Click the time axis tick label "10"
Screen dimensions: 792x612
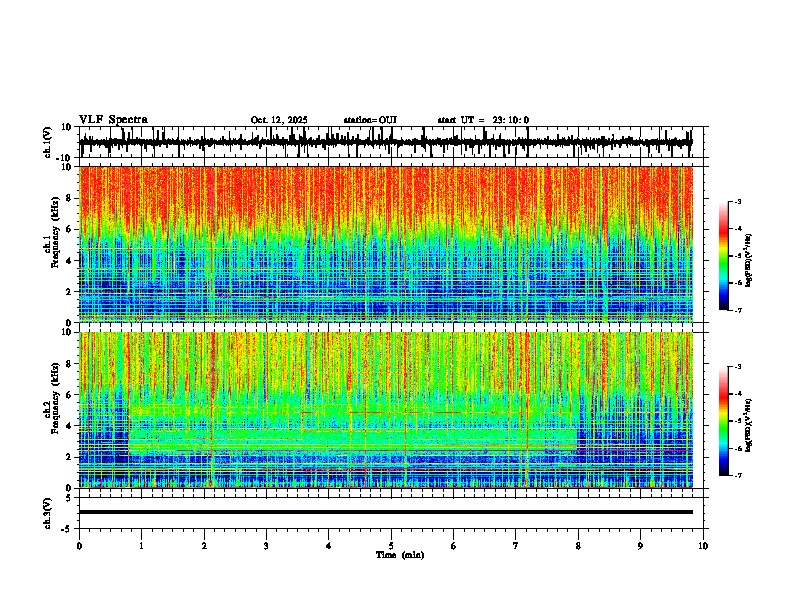(x=703, y=546)
